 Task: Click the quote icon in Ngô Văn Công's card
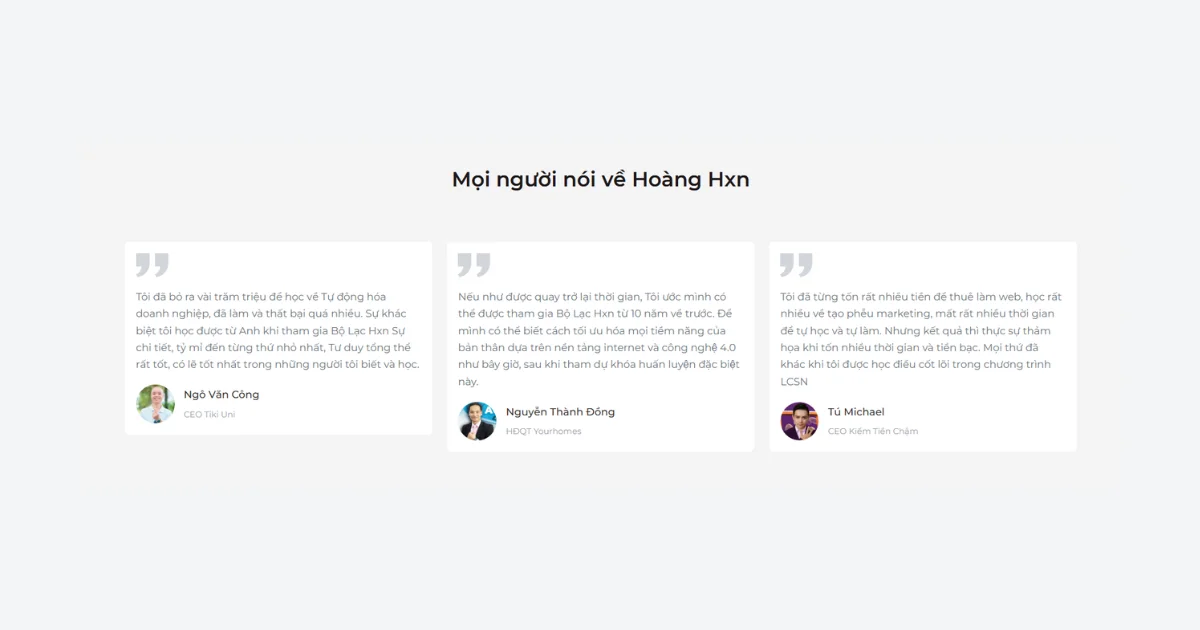tap(152, 265)
